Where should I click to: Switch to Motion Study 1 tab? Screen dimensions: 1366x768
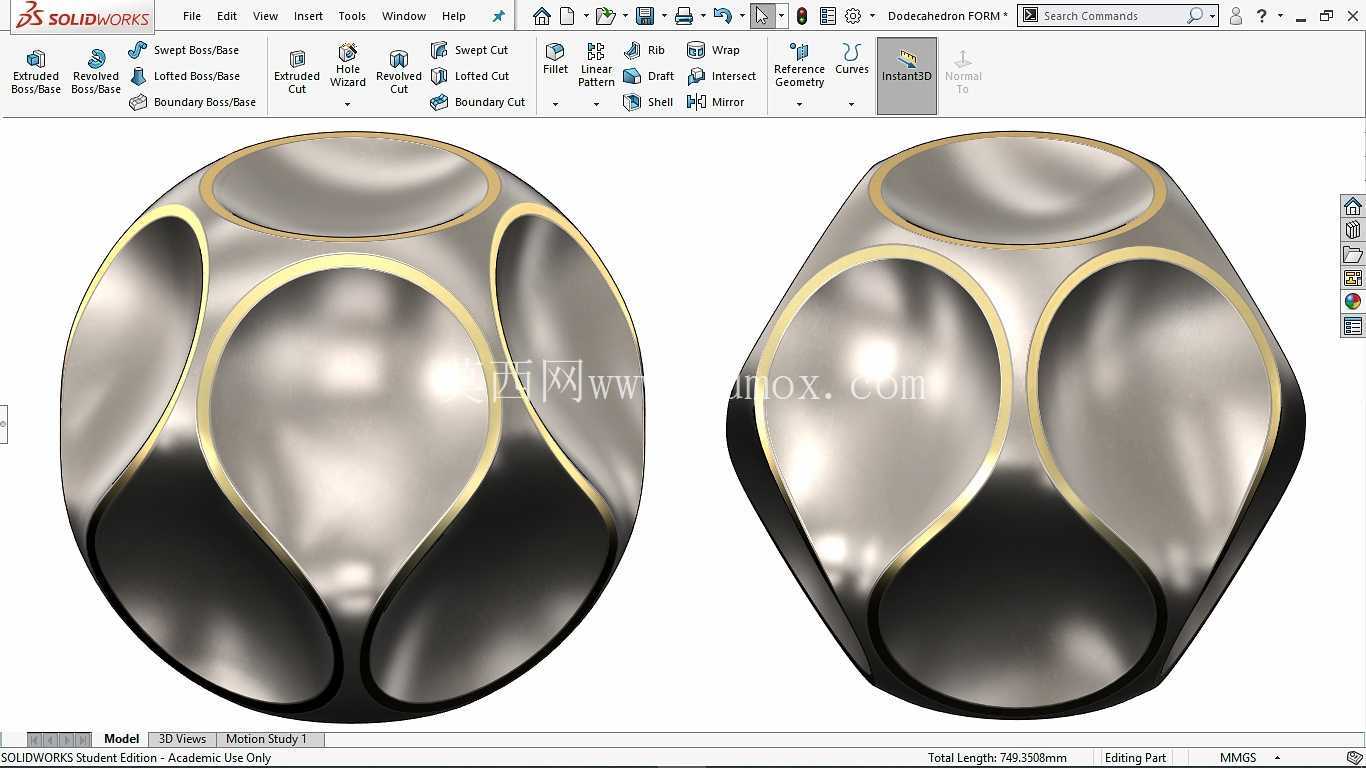coord(266,739)
